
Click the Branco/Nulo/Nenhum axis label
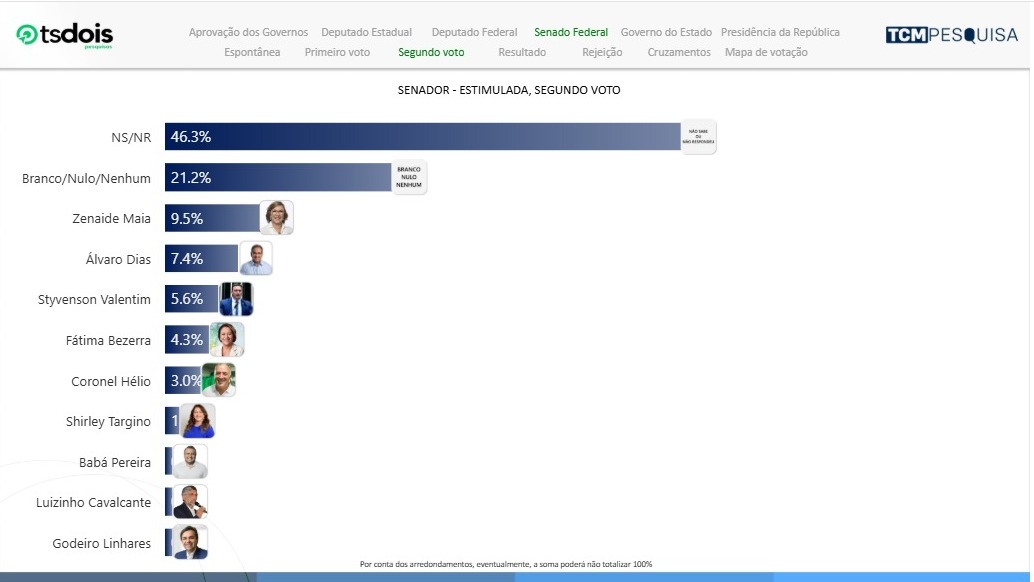click(x=86, y=179)
